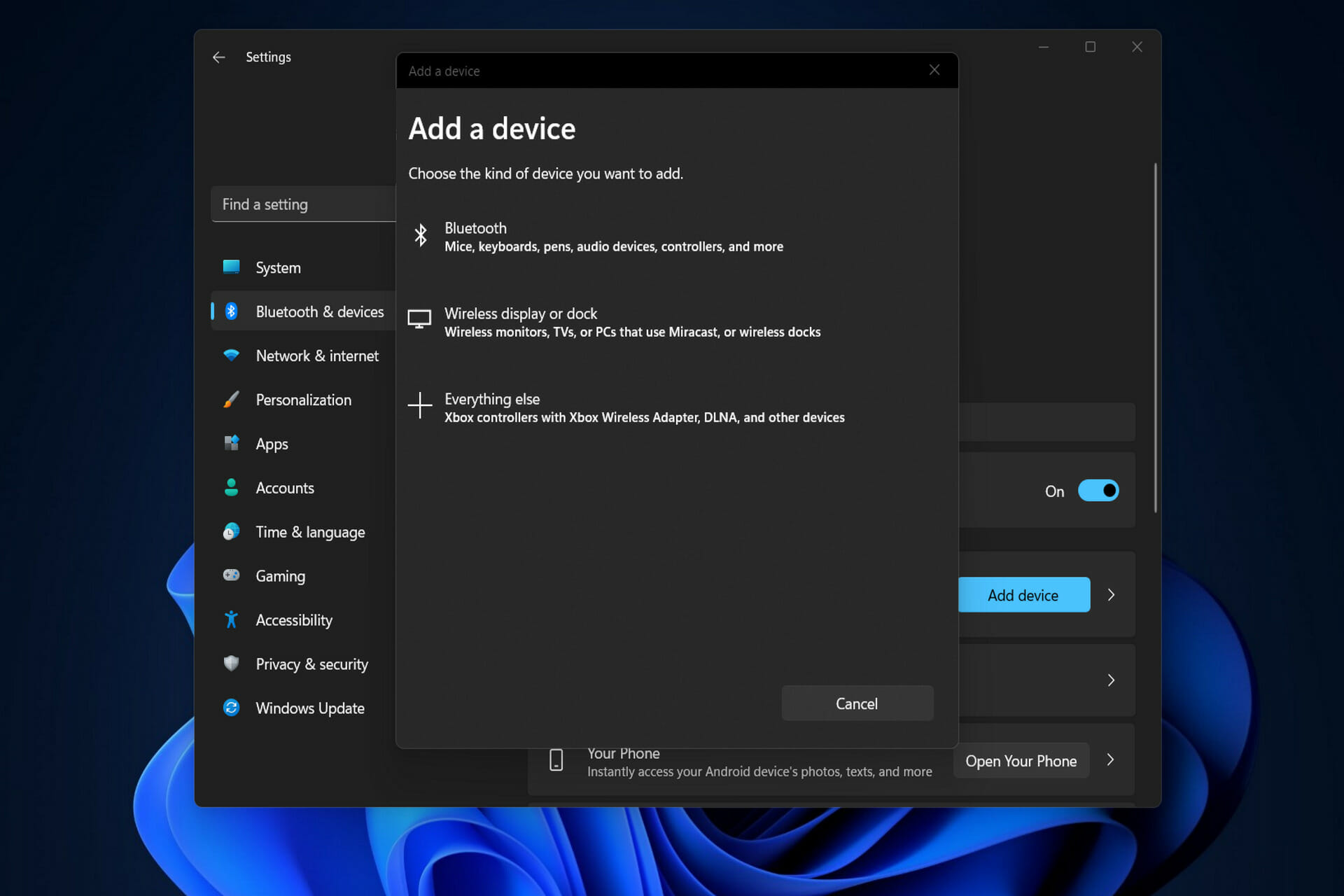The width and height of the screenshot is (1344, 896).
Task: Open Privacy & security settings
Action: pyautogui.click(x=303, y=664)
